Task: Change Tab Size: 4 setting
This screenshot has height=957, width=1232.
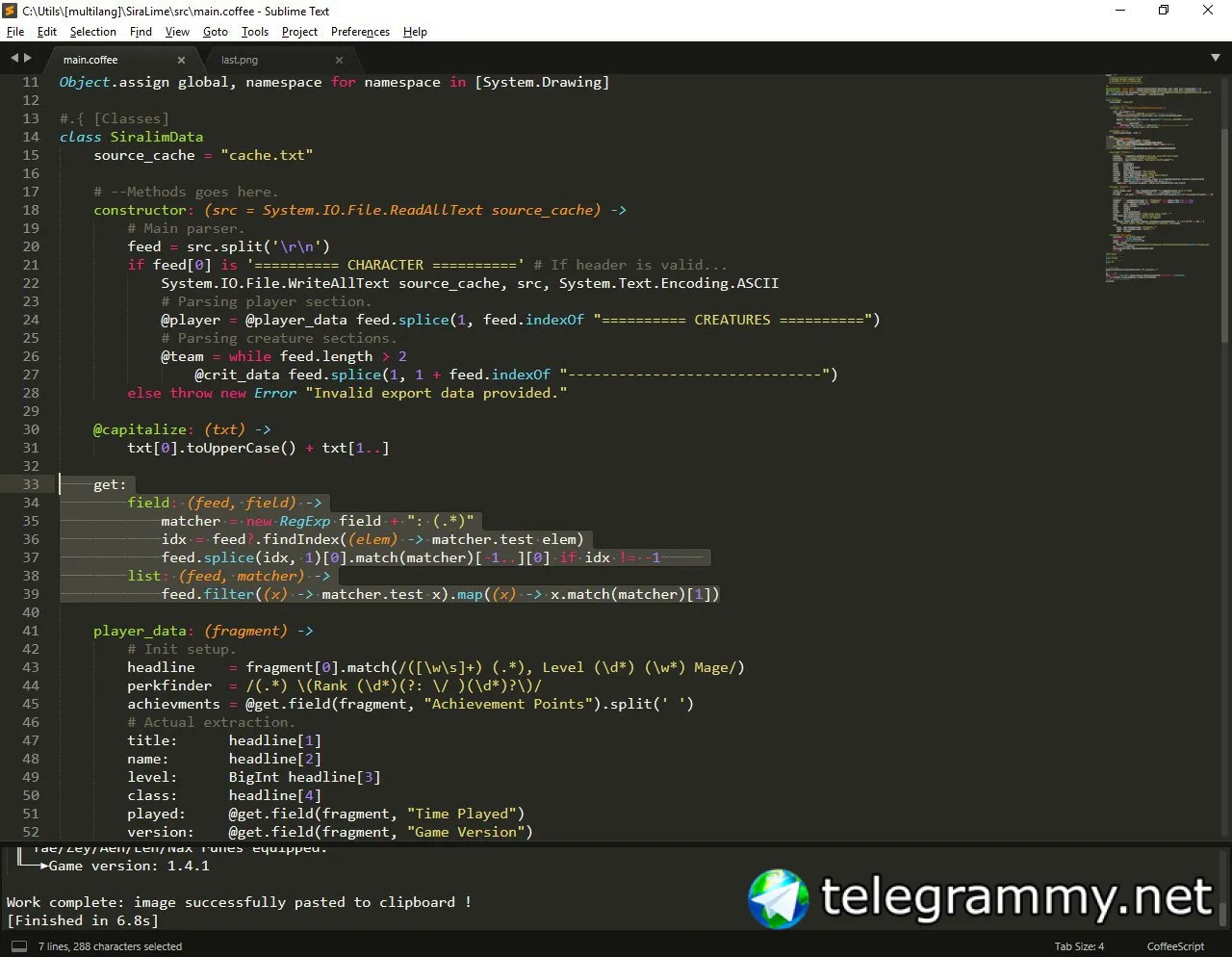Action: [1079, 946]
